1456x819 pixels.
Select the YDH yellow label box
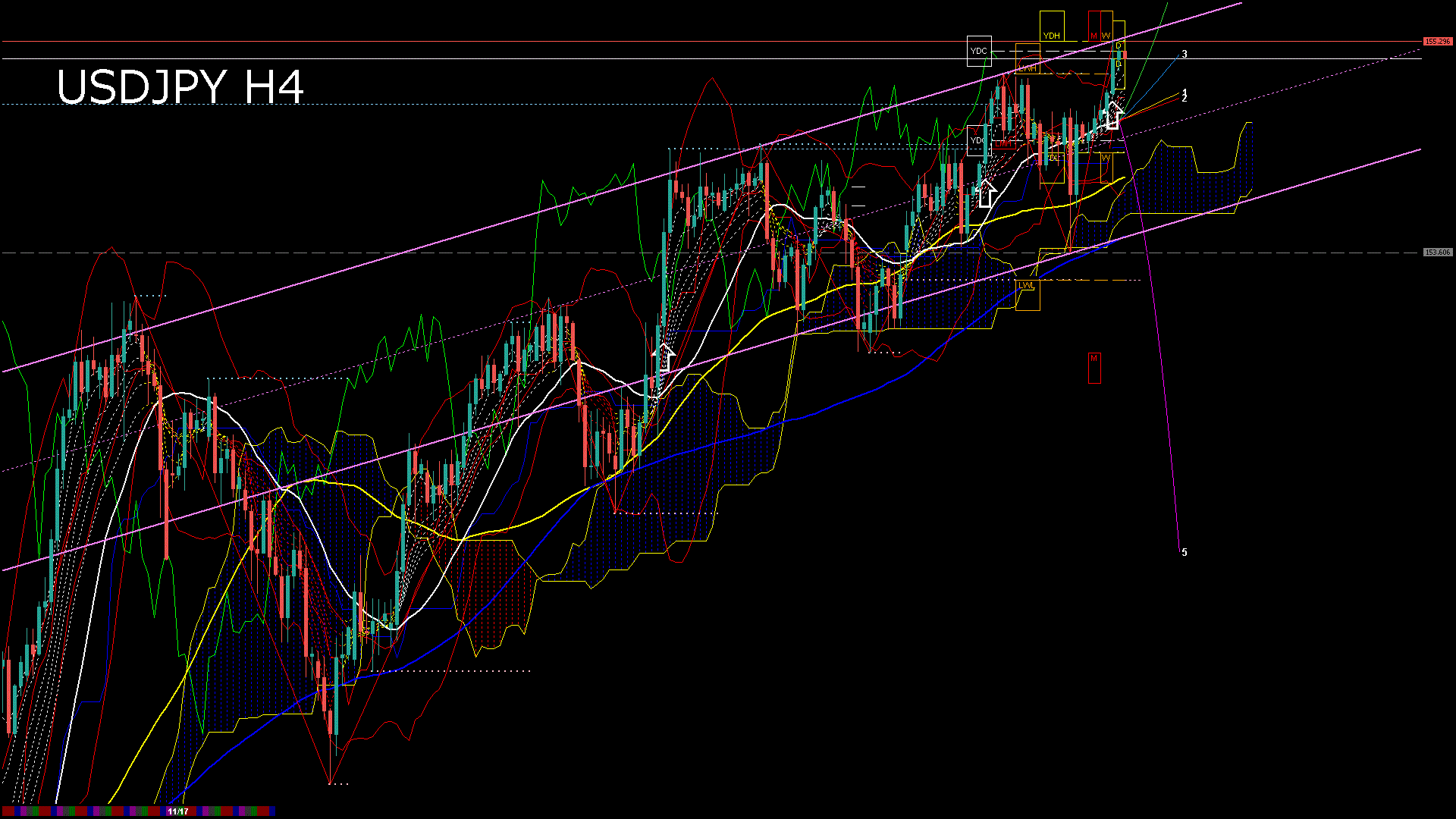tap(1052, 36)
